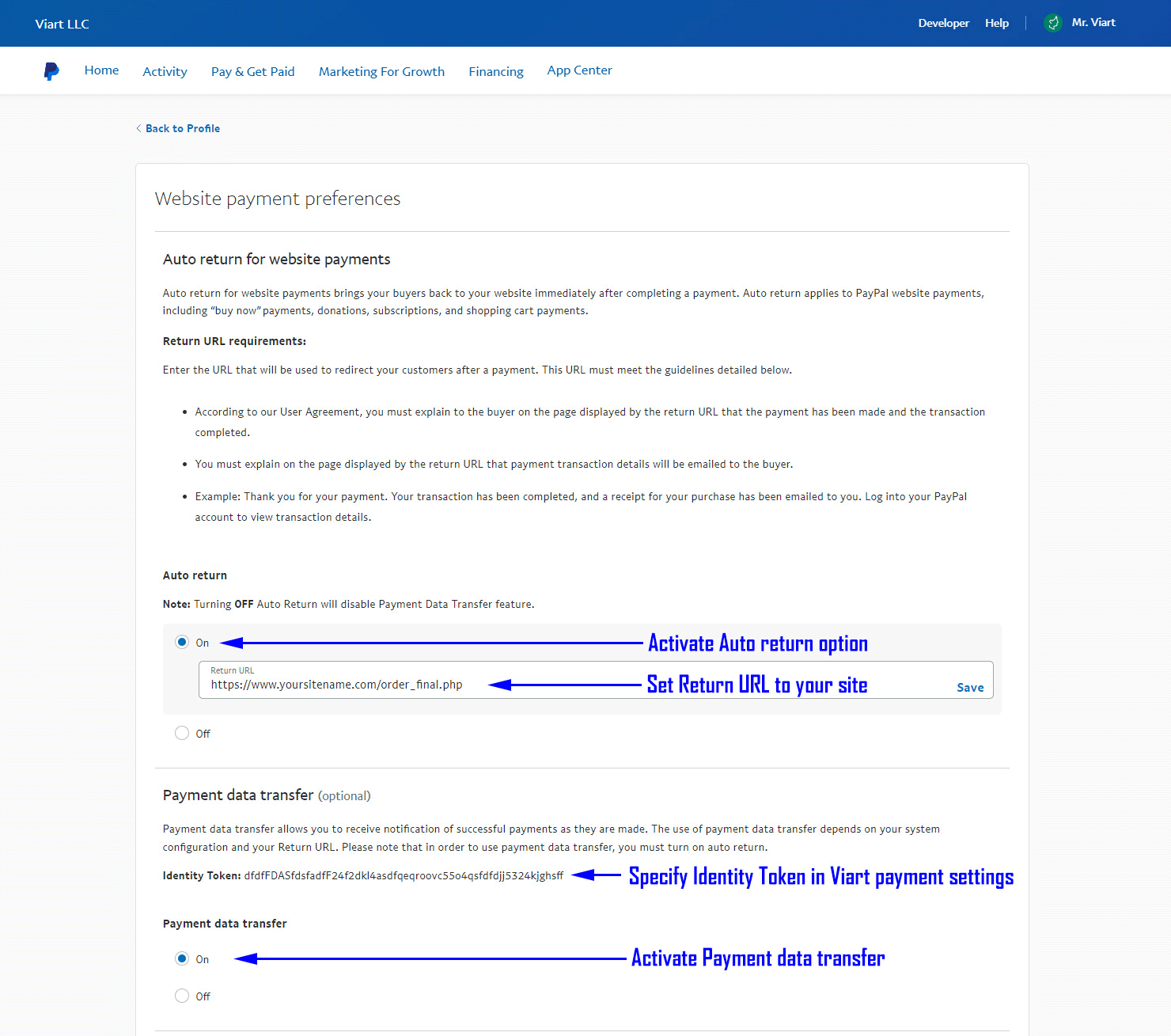Click the Developer link in header
Screen dimensions: 1171x1036
943,23
